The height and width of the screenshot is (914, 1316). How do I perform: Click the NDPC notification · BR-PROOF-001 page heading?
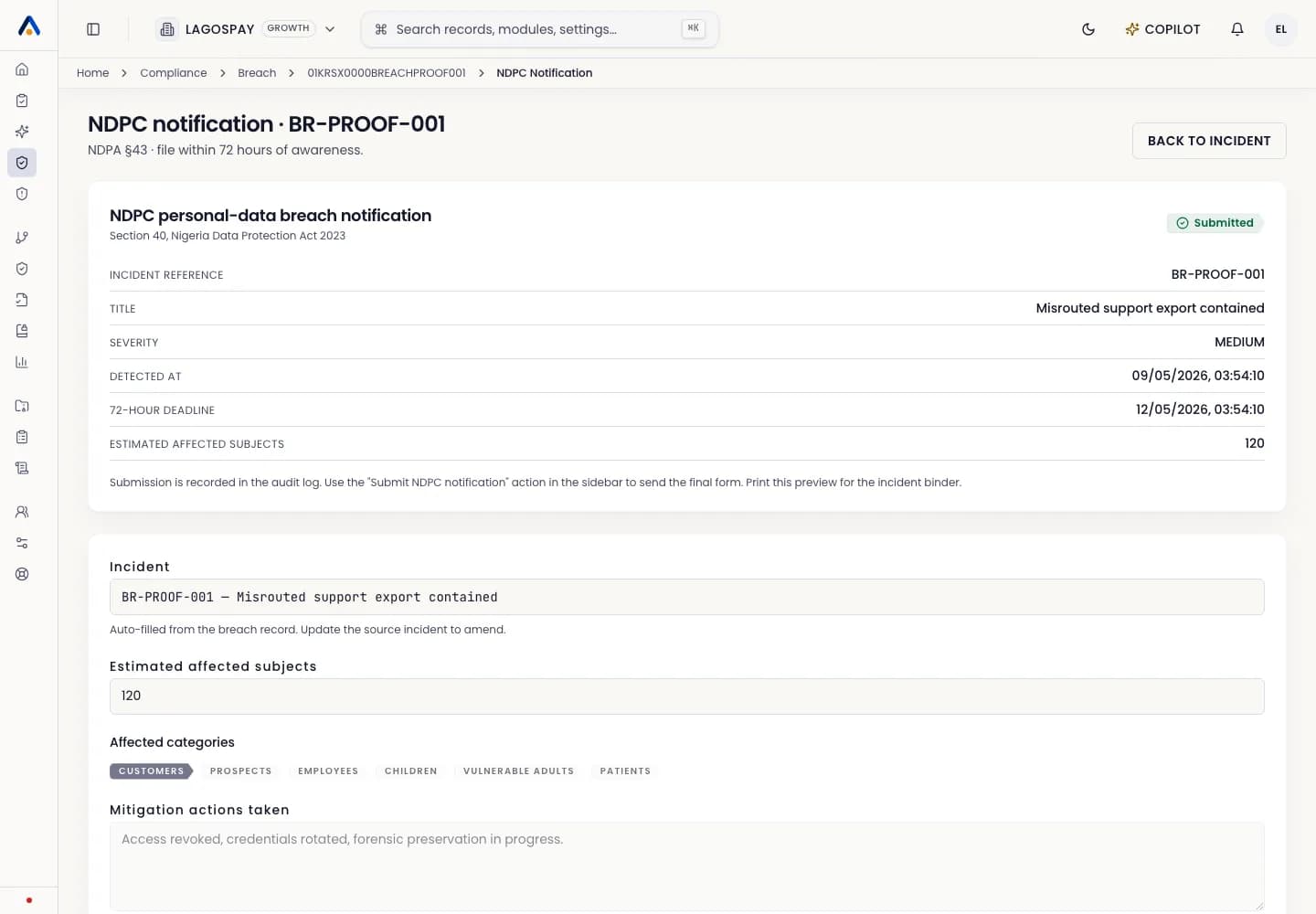point(267,123)
